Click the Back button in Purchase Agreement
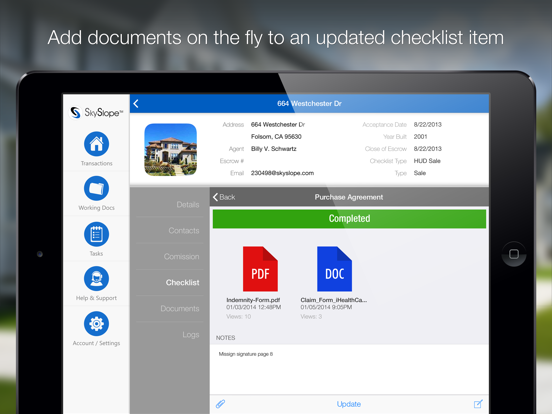The width and height of the screenshot is (552, 414). 224,197
